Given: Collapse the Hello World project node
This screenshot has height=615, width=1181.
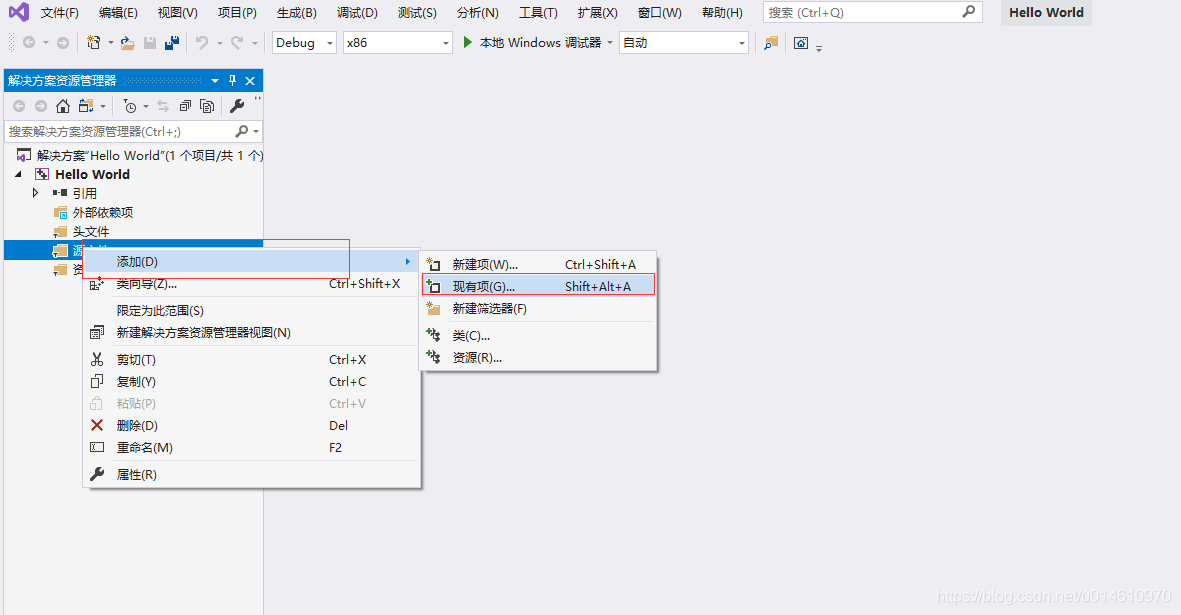Looking at the screenshot, I should point(19,174).
